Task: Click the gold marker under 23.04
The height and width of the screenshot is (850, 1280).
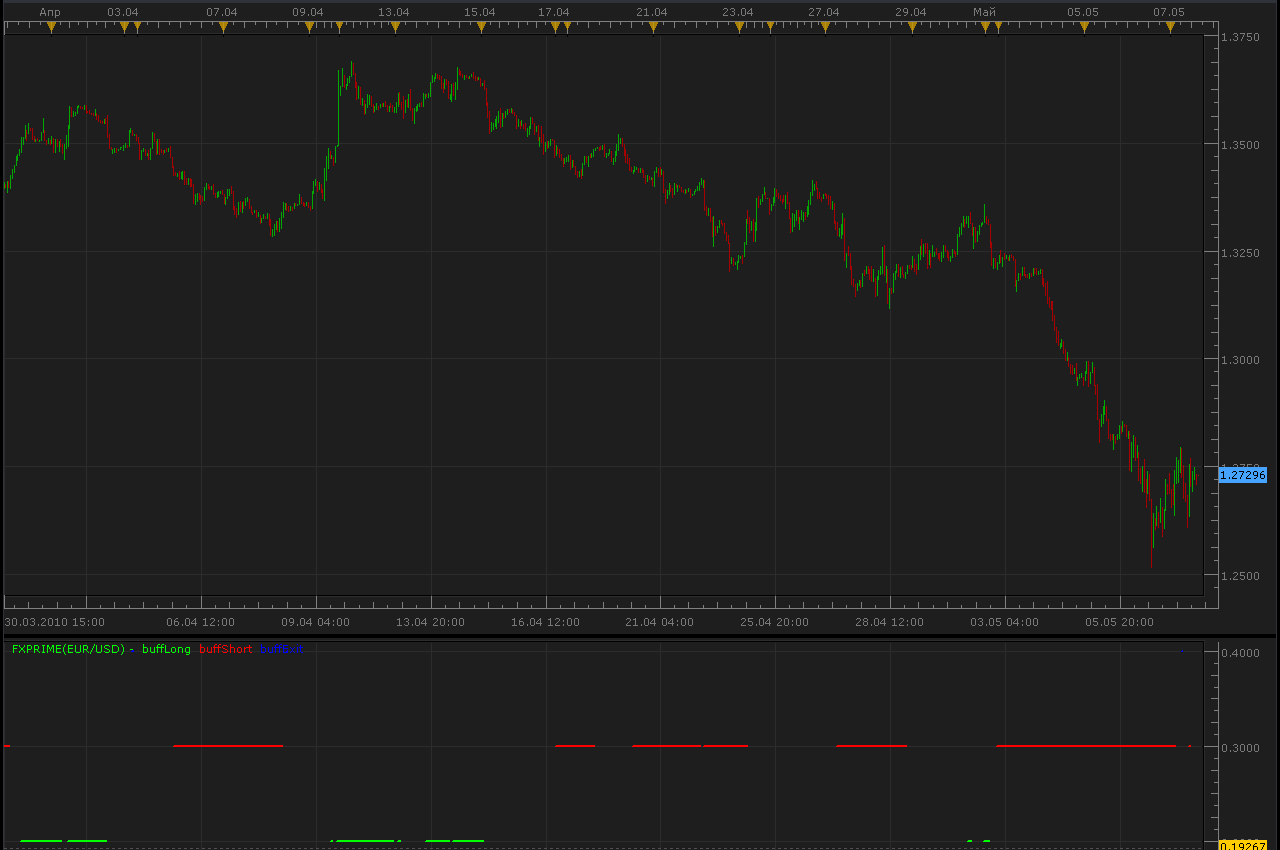Action: click(739, 27)
